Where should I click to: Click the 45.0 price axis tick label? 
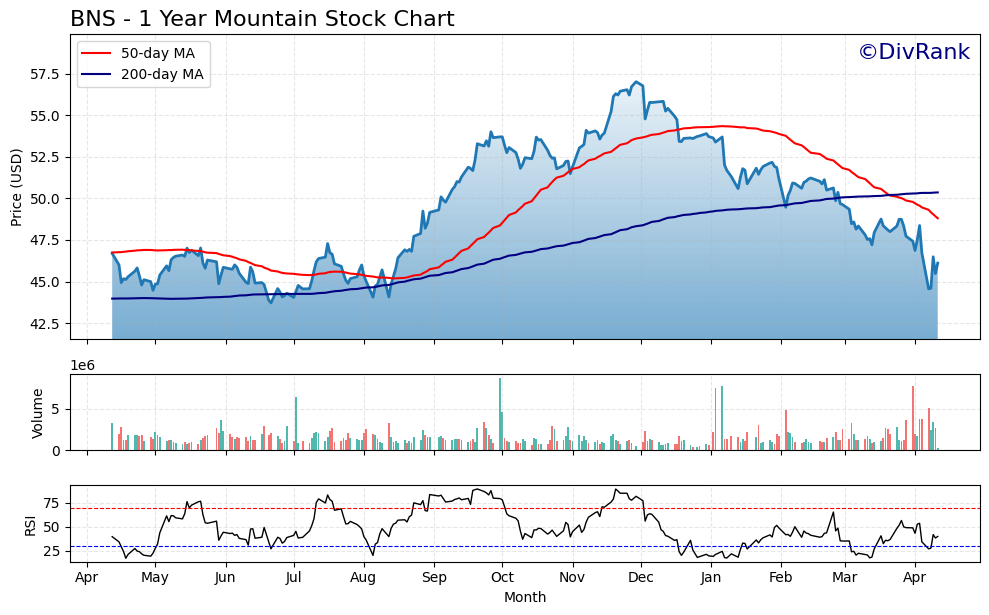45,283
